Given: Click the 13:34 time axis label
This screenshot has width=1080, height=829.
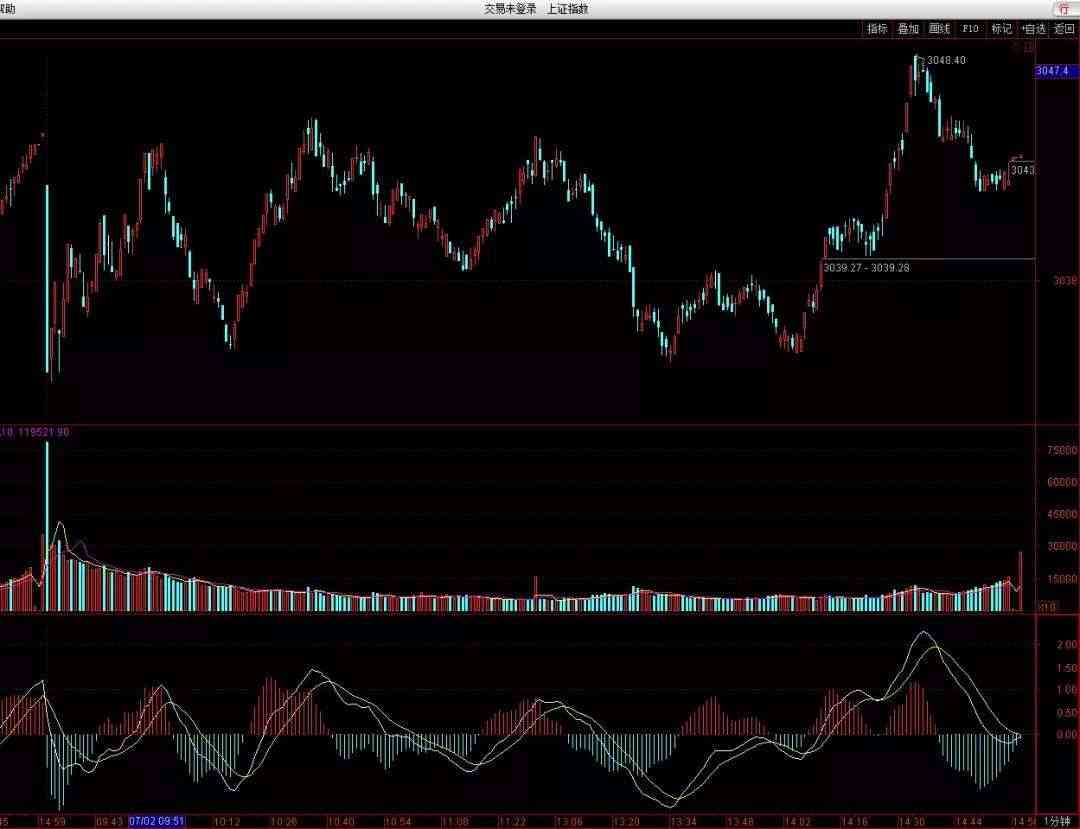Looking at the screenshot, I should click(x=684, y=821).
